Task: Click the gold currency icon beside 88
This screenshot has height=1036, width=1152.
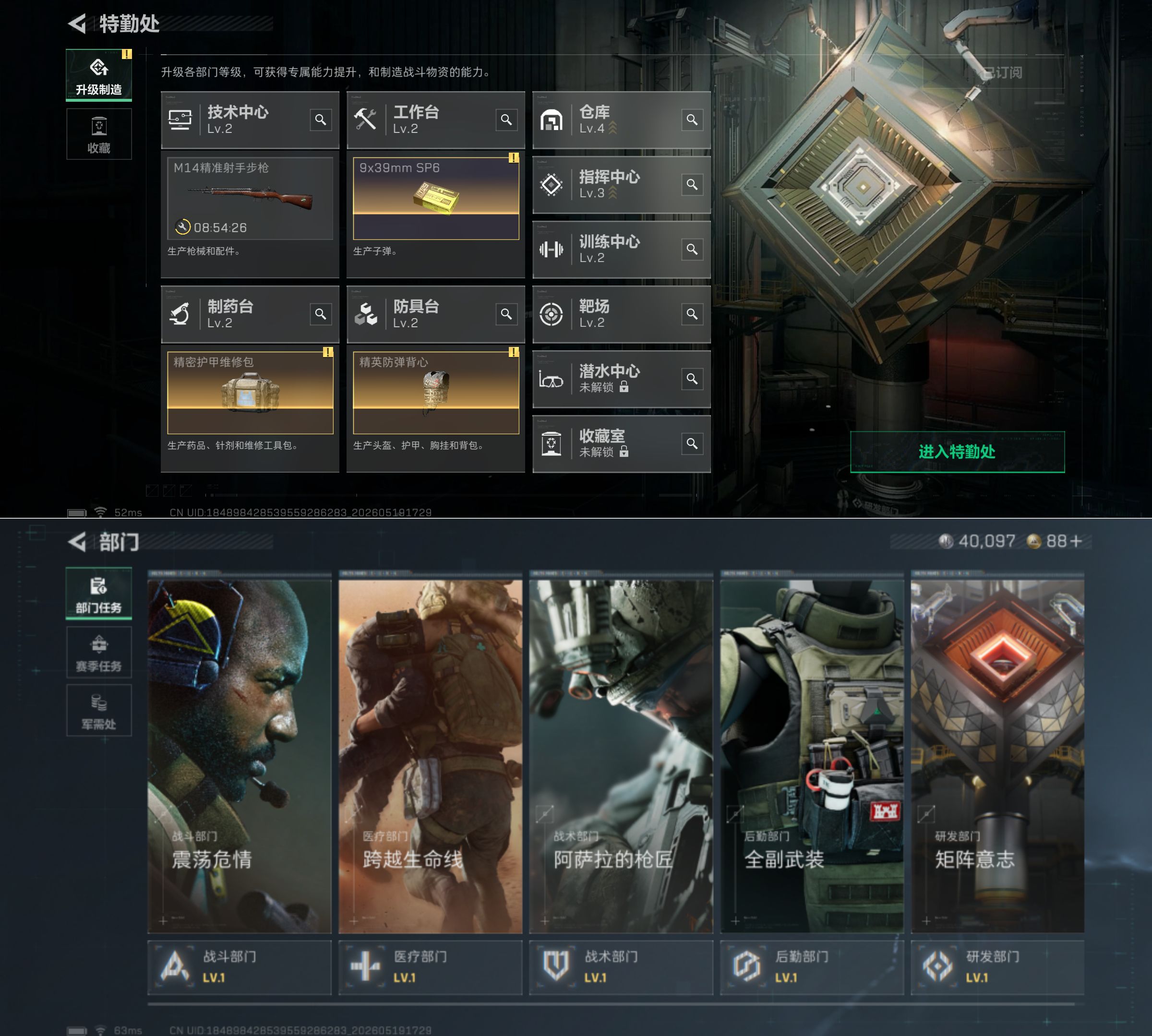Action: [x=1034, y=541]
